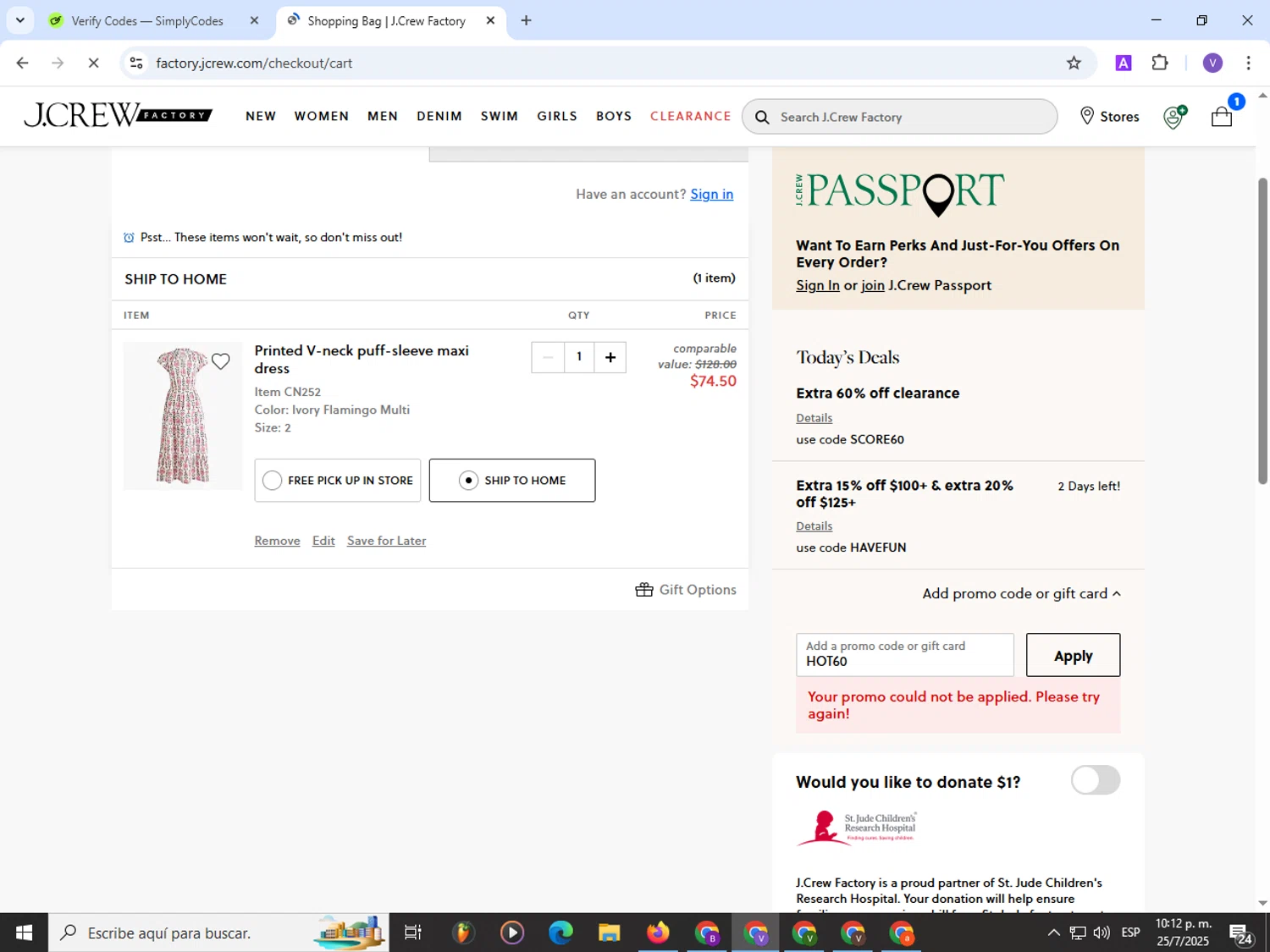
Task: Click join J.Crew Passport link
Action: coord(873,285)
